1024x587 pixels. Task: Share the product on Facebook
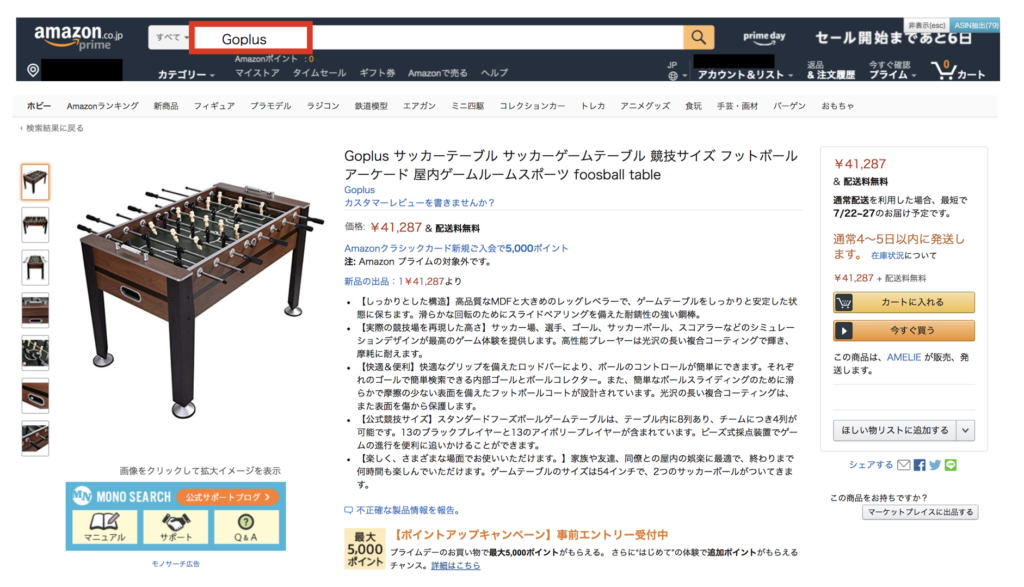click(920, 465)
